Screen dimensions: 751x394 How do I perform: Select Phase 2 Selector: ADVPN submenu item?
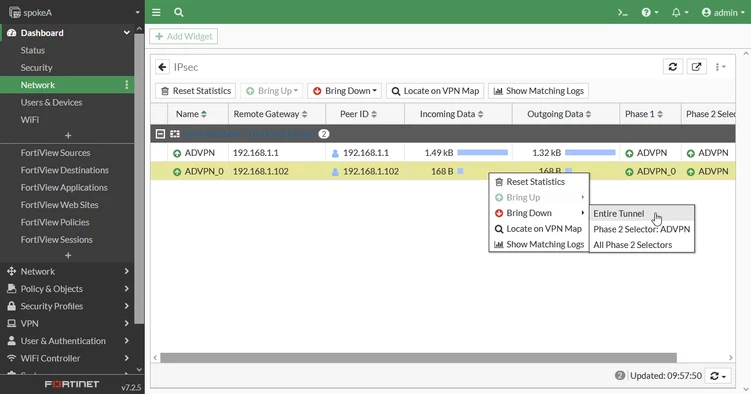point(642,229)
